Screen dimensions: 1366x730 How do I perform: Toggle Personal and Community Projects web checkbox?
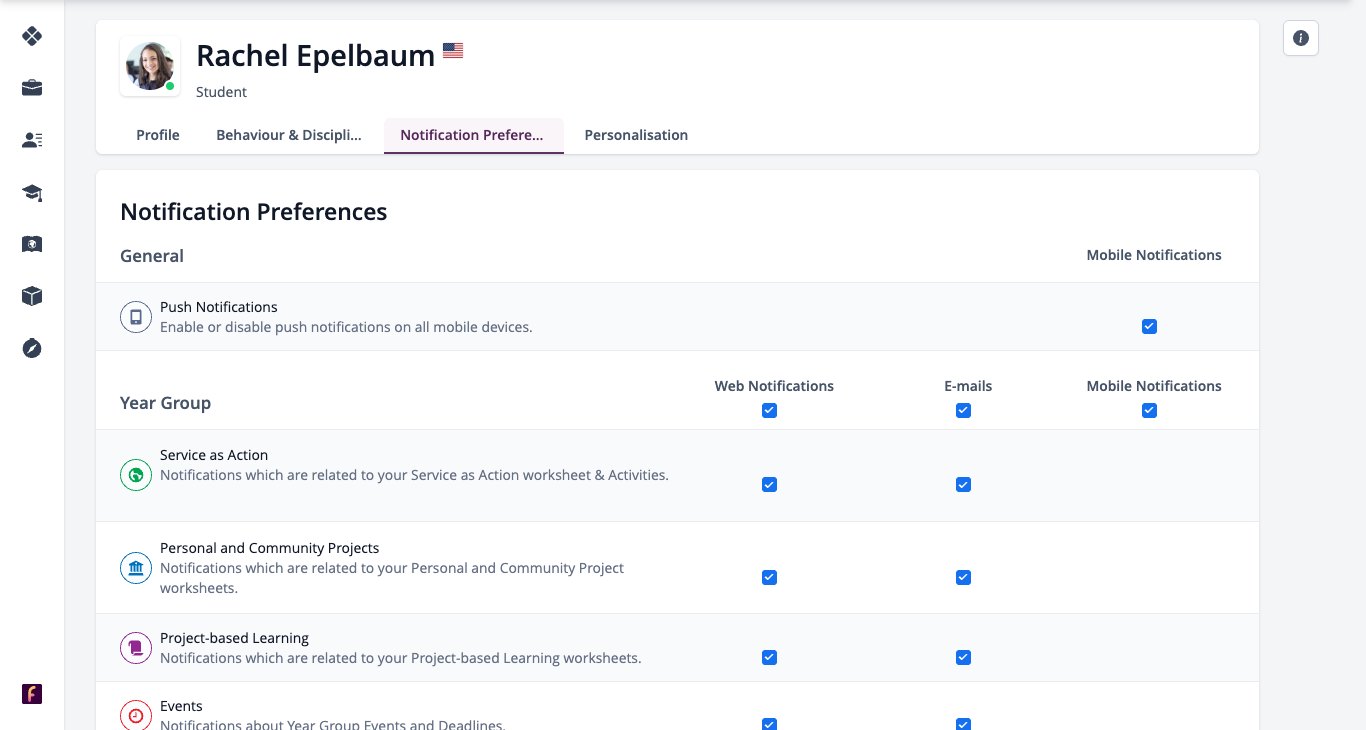pos(769,578)
